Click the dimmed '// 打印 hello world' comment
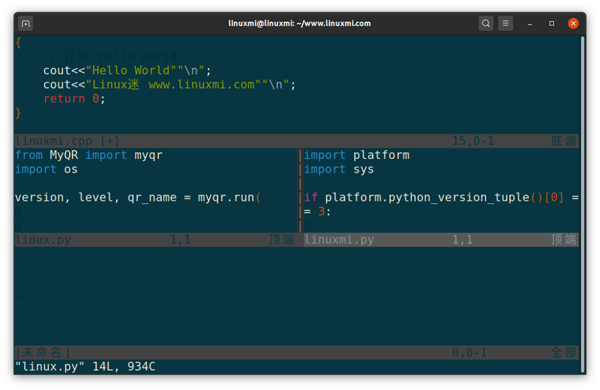 click(x=110, y=56)
